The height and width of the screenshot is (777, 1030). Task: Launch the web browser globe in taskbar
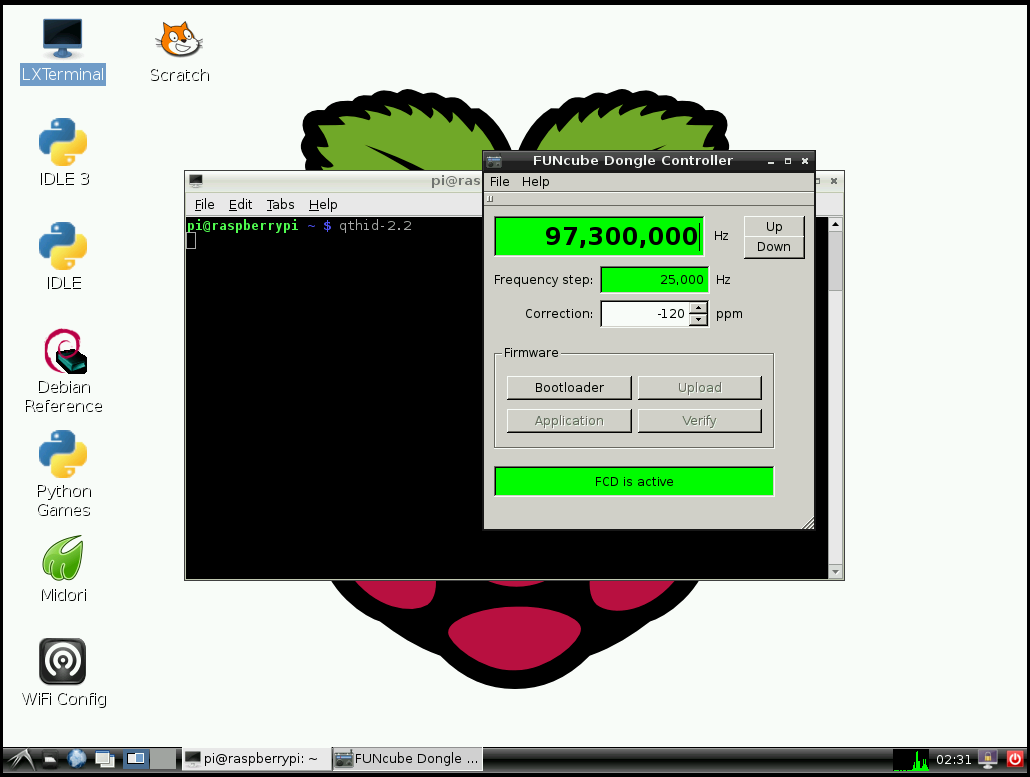click(77, 759)
